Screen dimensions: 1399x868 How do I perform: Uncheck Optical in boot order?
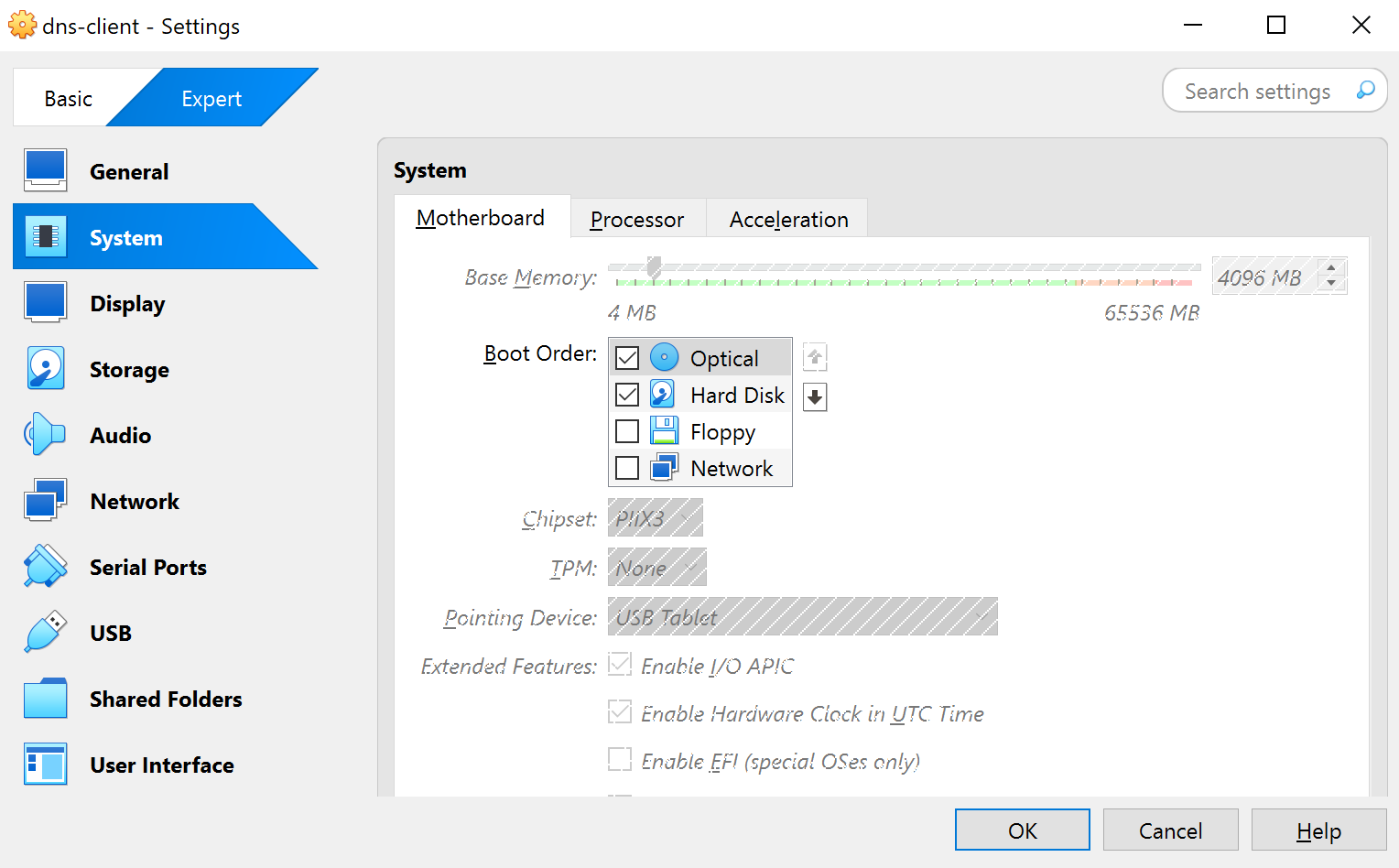pyautogui.click(x=627, y=358)
